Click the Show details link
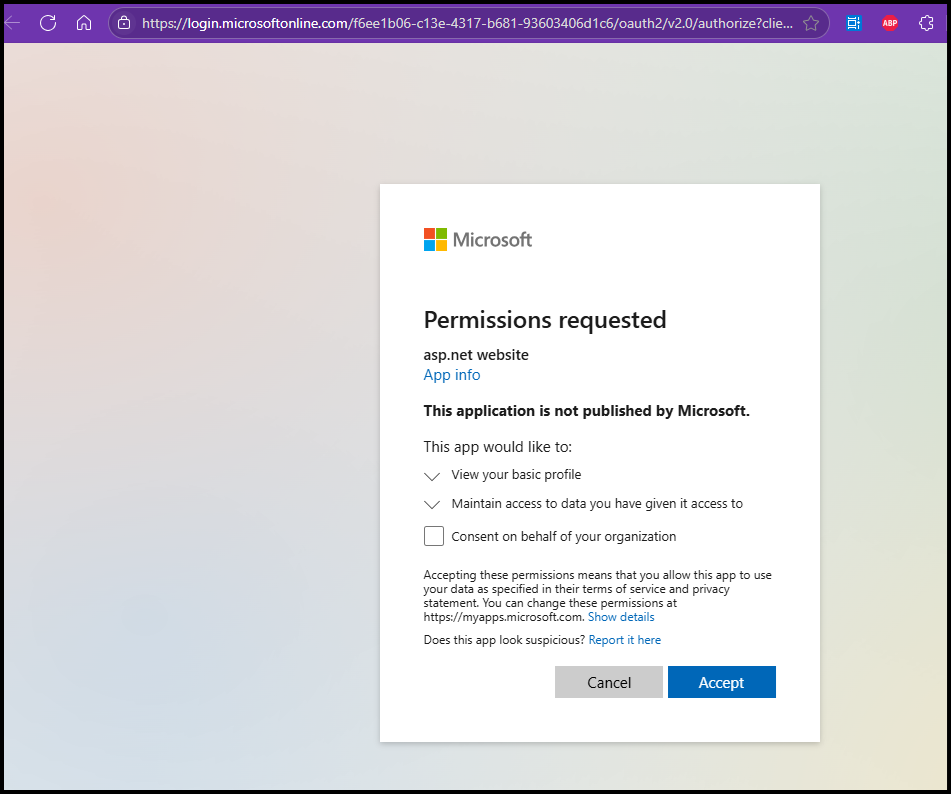This screenshot has width=951, height=794. (621, 617)
